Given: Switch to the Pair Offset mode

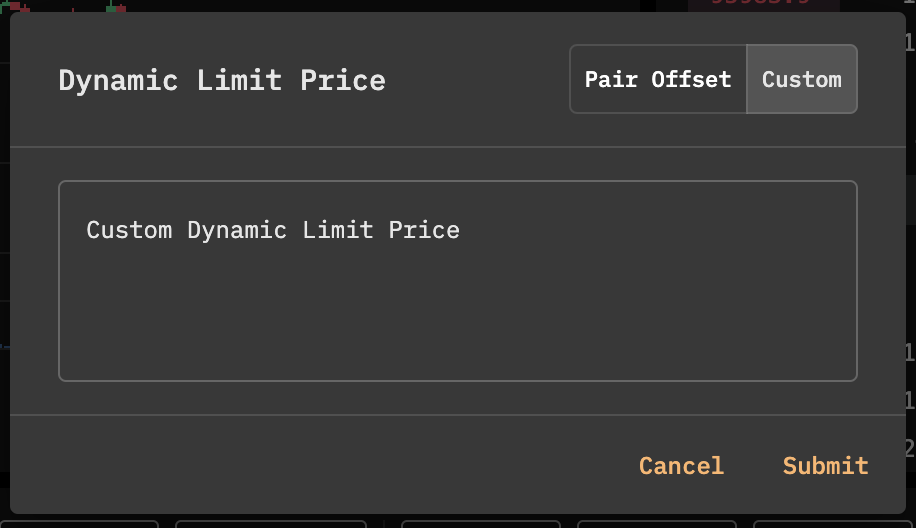Looking at the screenshot, I should coord(658,80).
